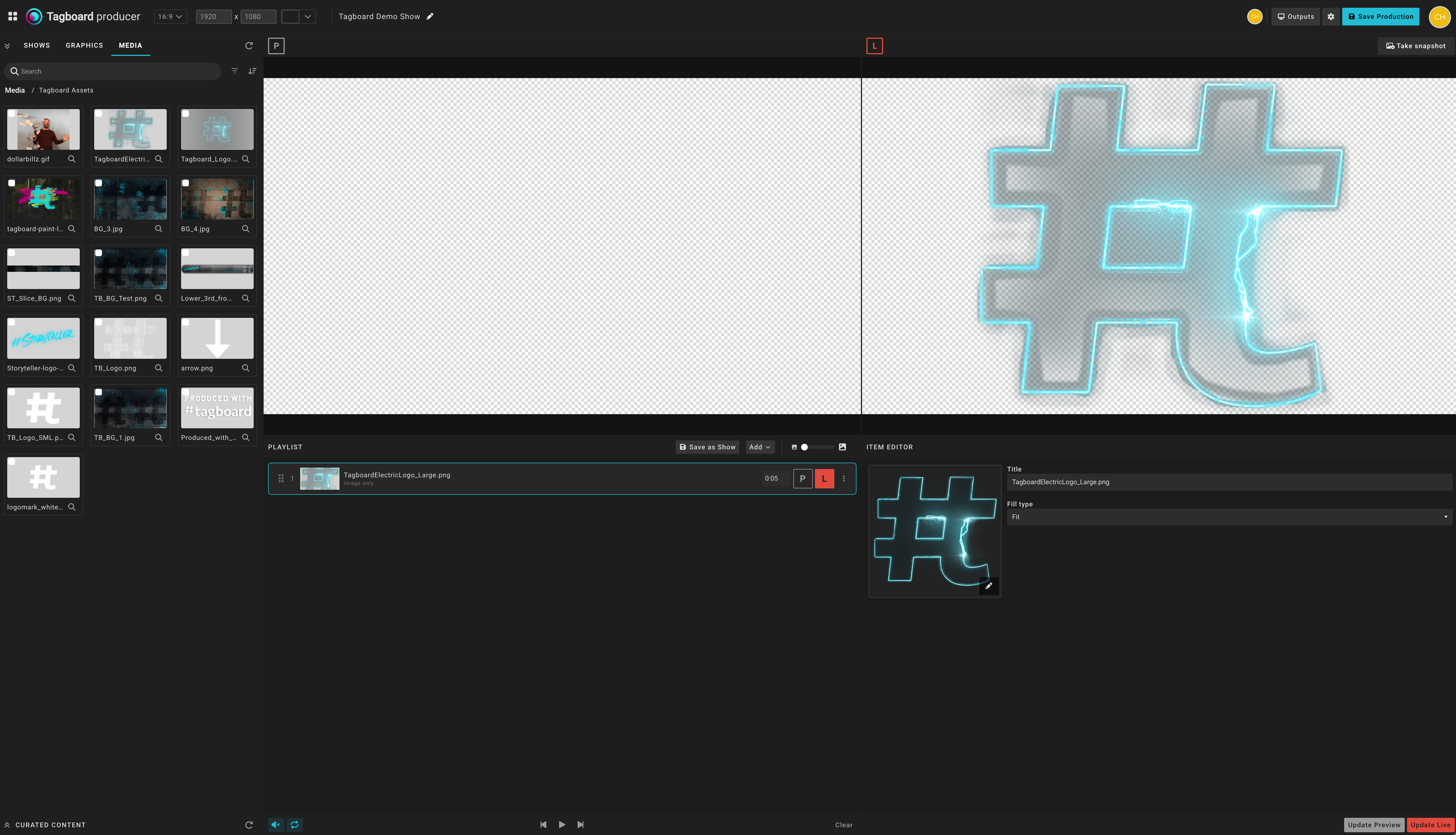1456x835 pixels.
Task: Click Update Live button
Action: (x=1430, y=825)
